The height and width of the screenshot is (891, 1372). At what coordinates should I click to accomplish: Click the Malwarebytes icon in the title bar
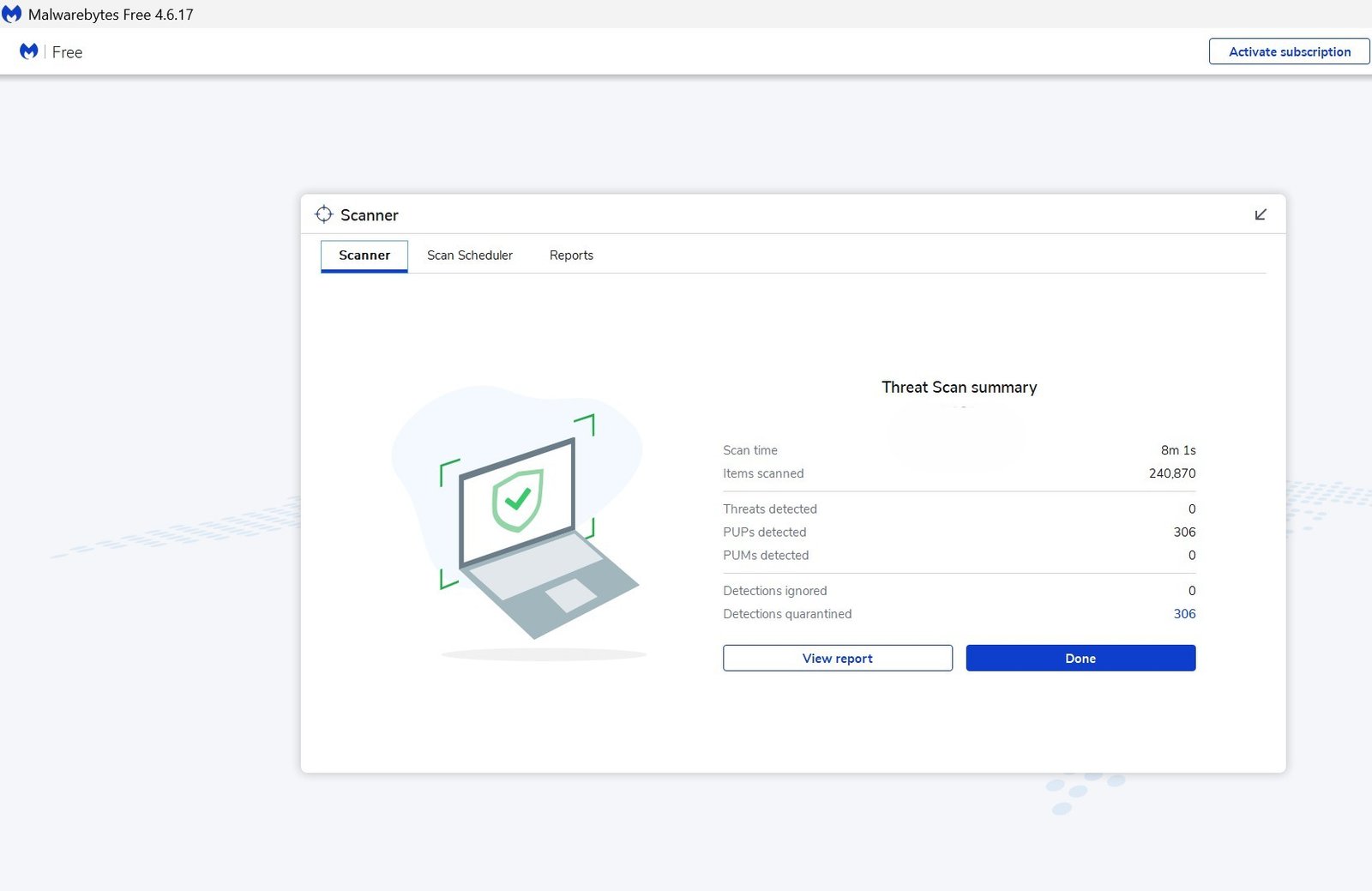pyautogui.click(x=12, y=15)
